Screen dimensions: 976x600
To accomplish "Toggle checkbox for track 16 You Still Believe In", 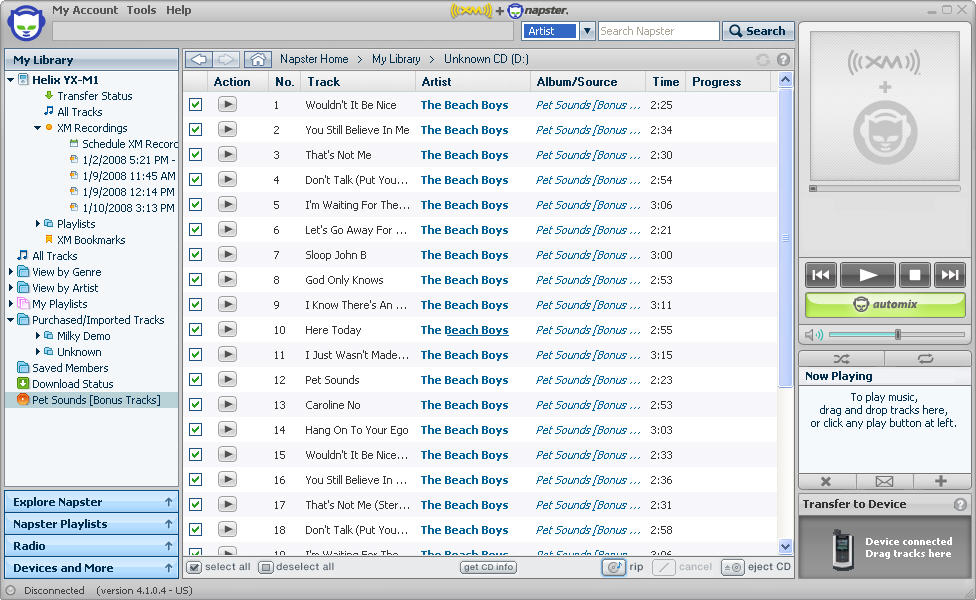I will pos(195,479).
